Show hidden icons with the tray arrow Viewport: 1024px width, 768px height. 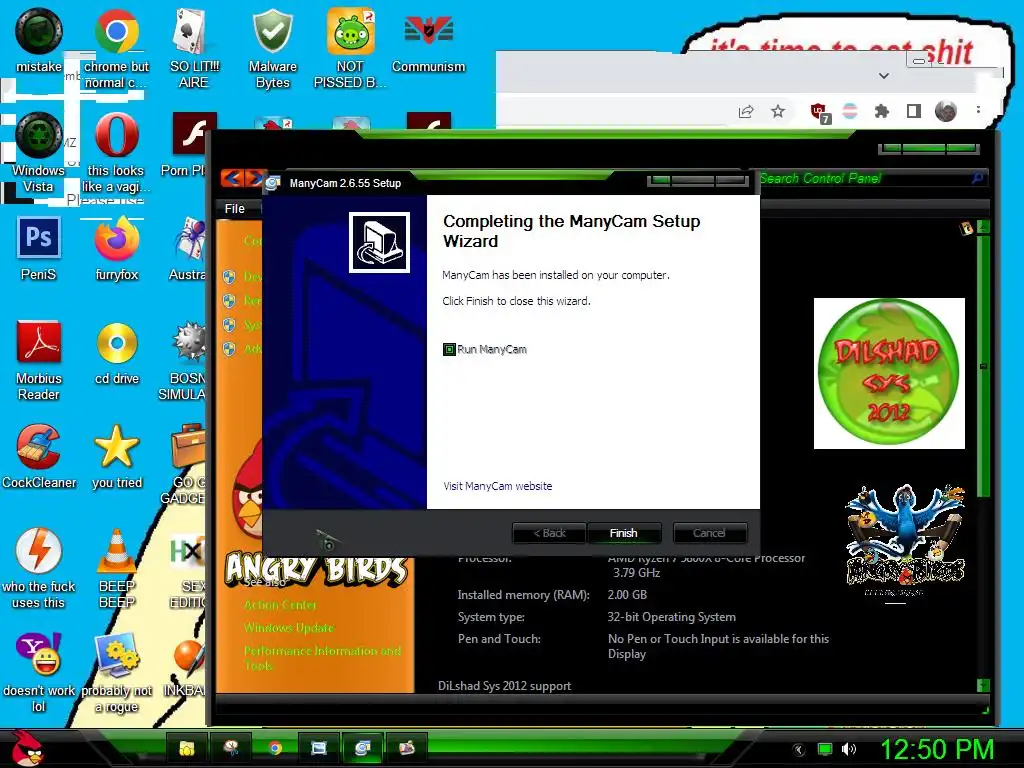click(x=798, y=750)
